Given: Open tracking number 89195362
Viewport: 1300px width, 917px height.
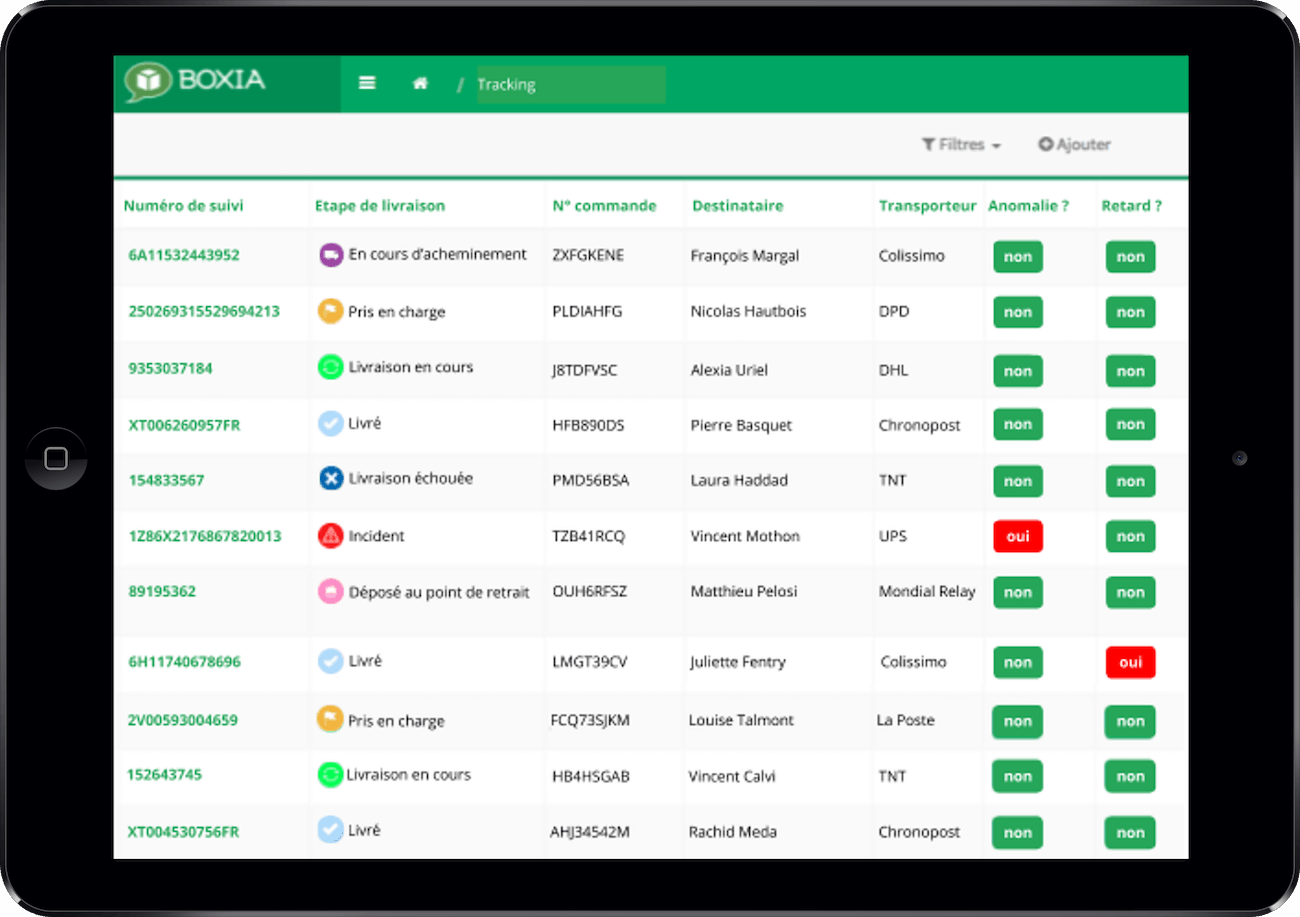Looking at the screenshot, I should (162, 591).
